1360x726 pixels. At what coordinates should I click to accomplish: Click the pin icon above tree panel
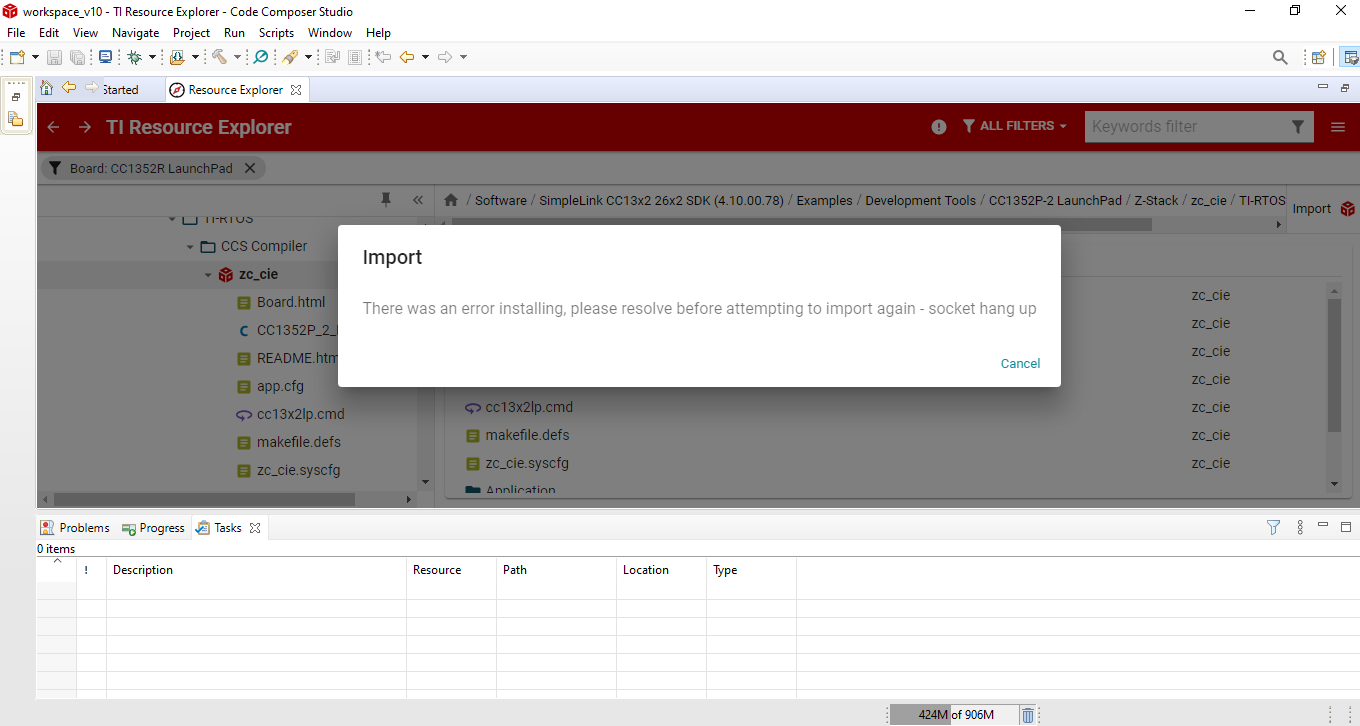(x=386, y=200)
